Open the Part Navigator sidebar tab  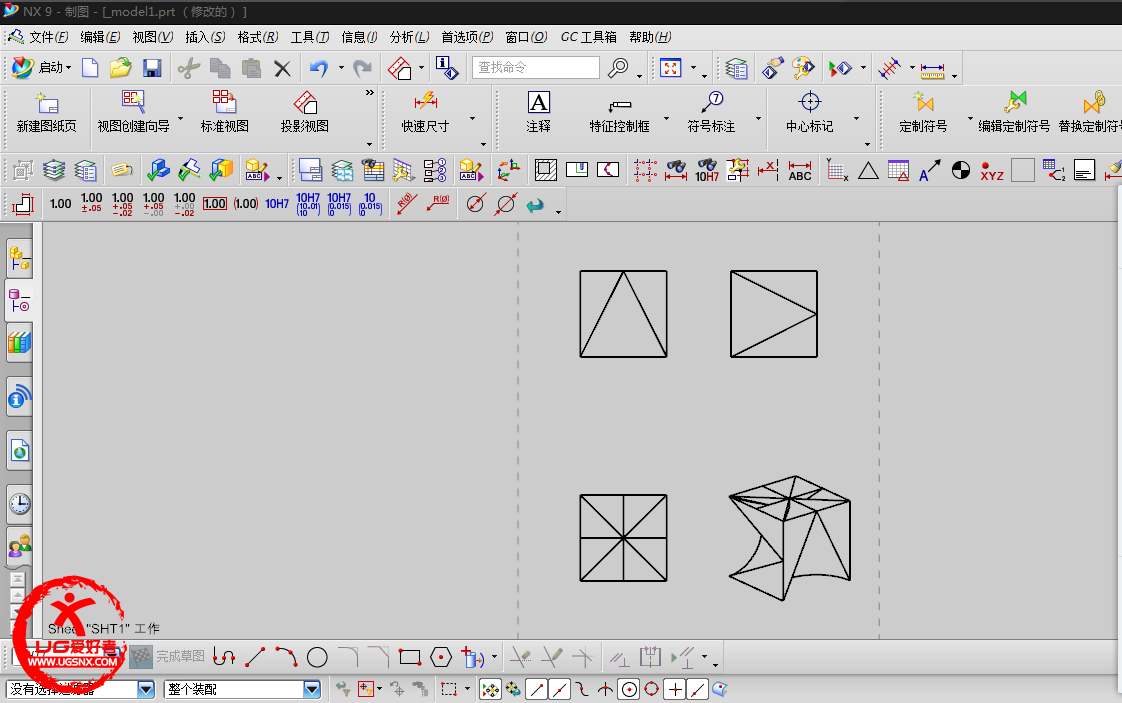coord(19,300)
